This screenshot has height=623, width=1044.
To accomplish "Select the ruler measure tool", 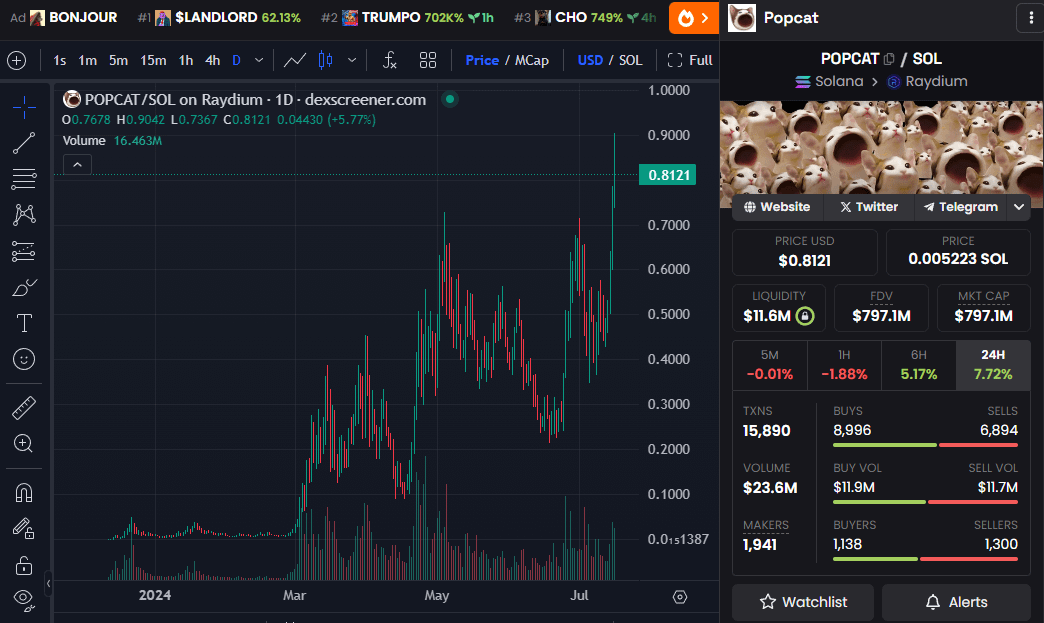I will (x=24, y=407).
